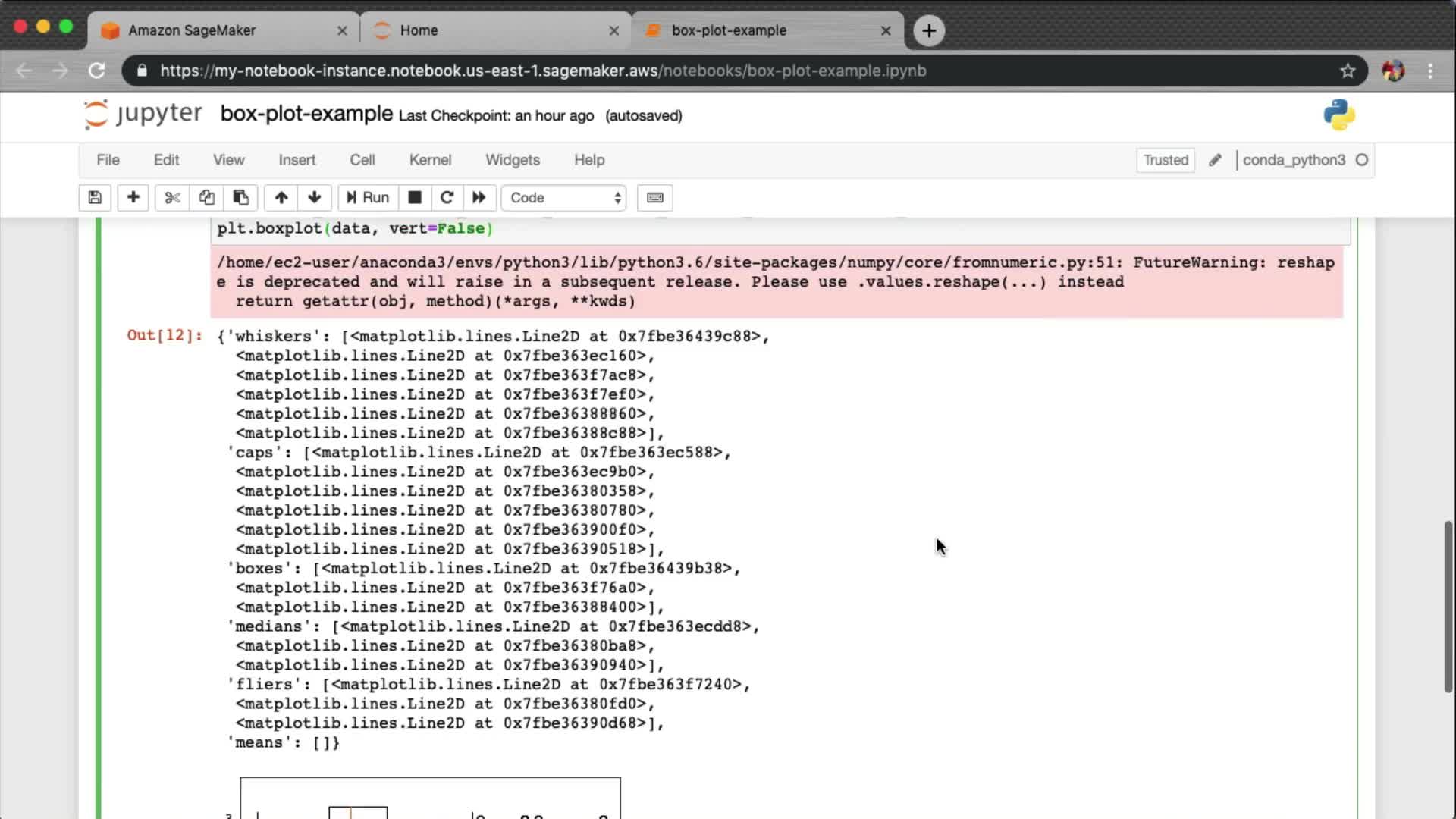The height and width of the screenshot is (819, 1456).
Task: Toggle the Trusted notebook button
Action: click(x=1165, y=160)
